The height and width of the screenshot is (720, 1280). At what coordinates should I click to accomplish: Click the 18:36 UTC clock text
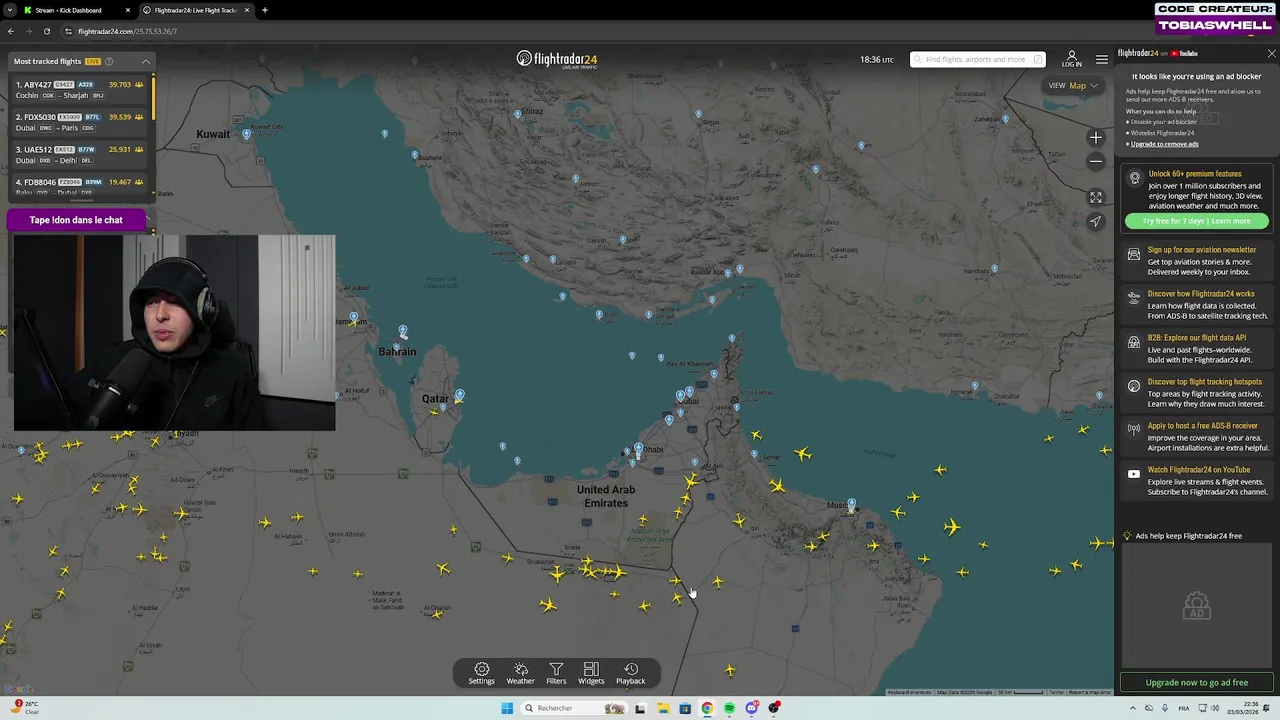876,59
